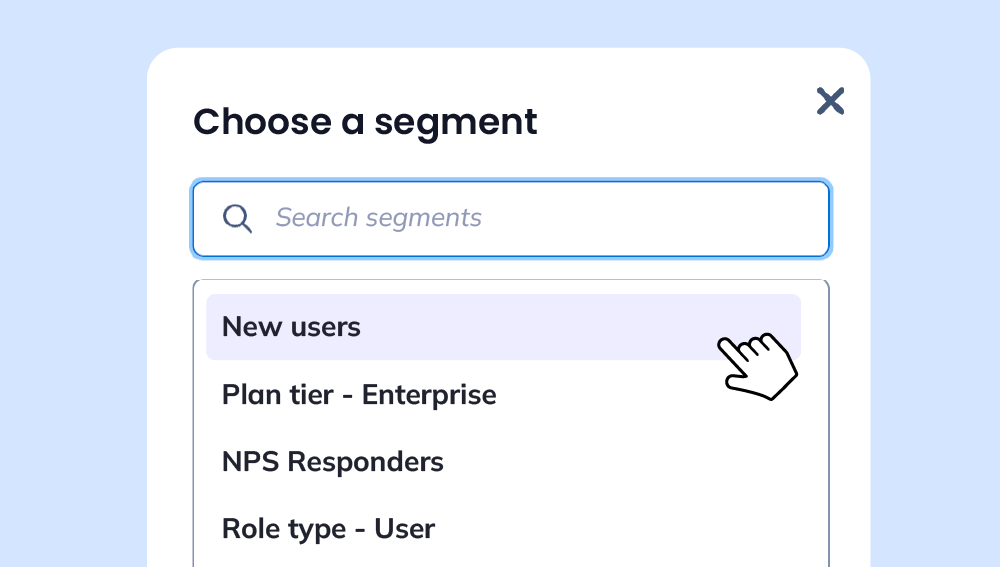Click the Choose a segment heading

point(365,122)
